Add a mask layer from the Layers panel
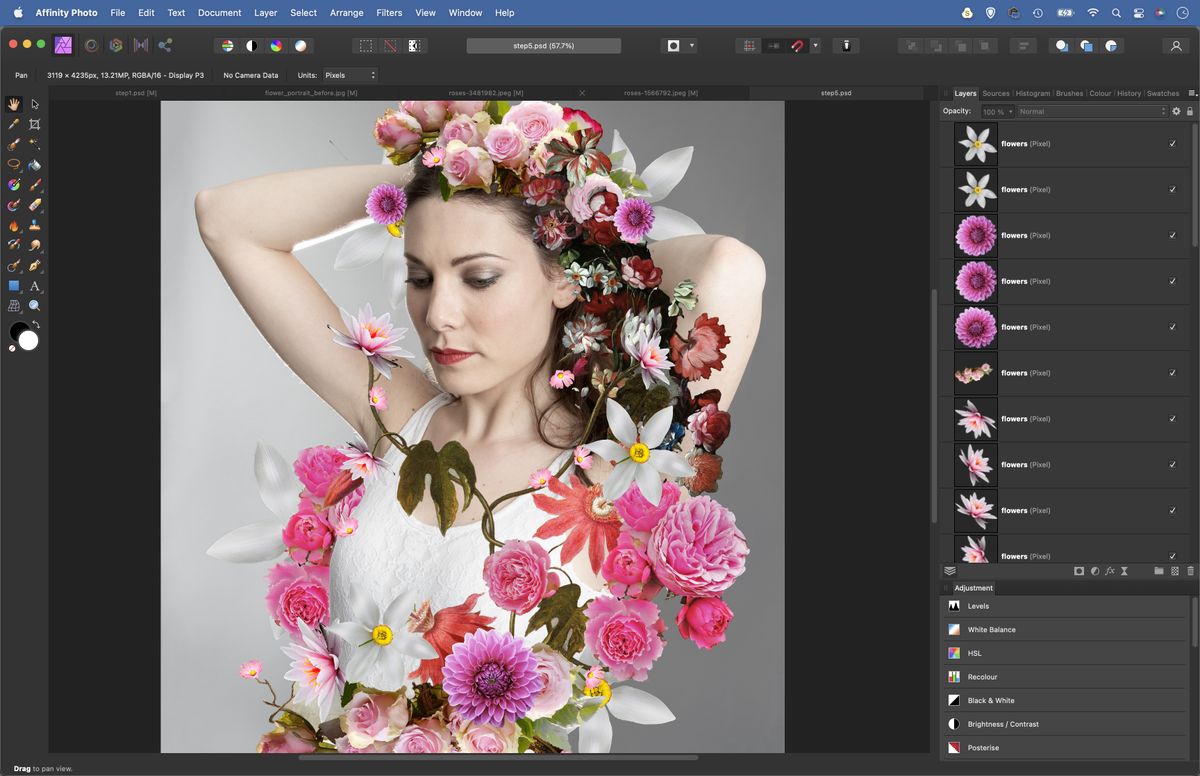1200x776 pixels. pos(1079,571)
